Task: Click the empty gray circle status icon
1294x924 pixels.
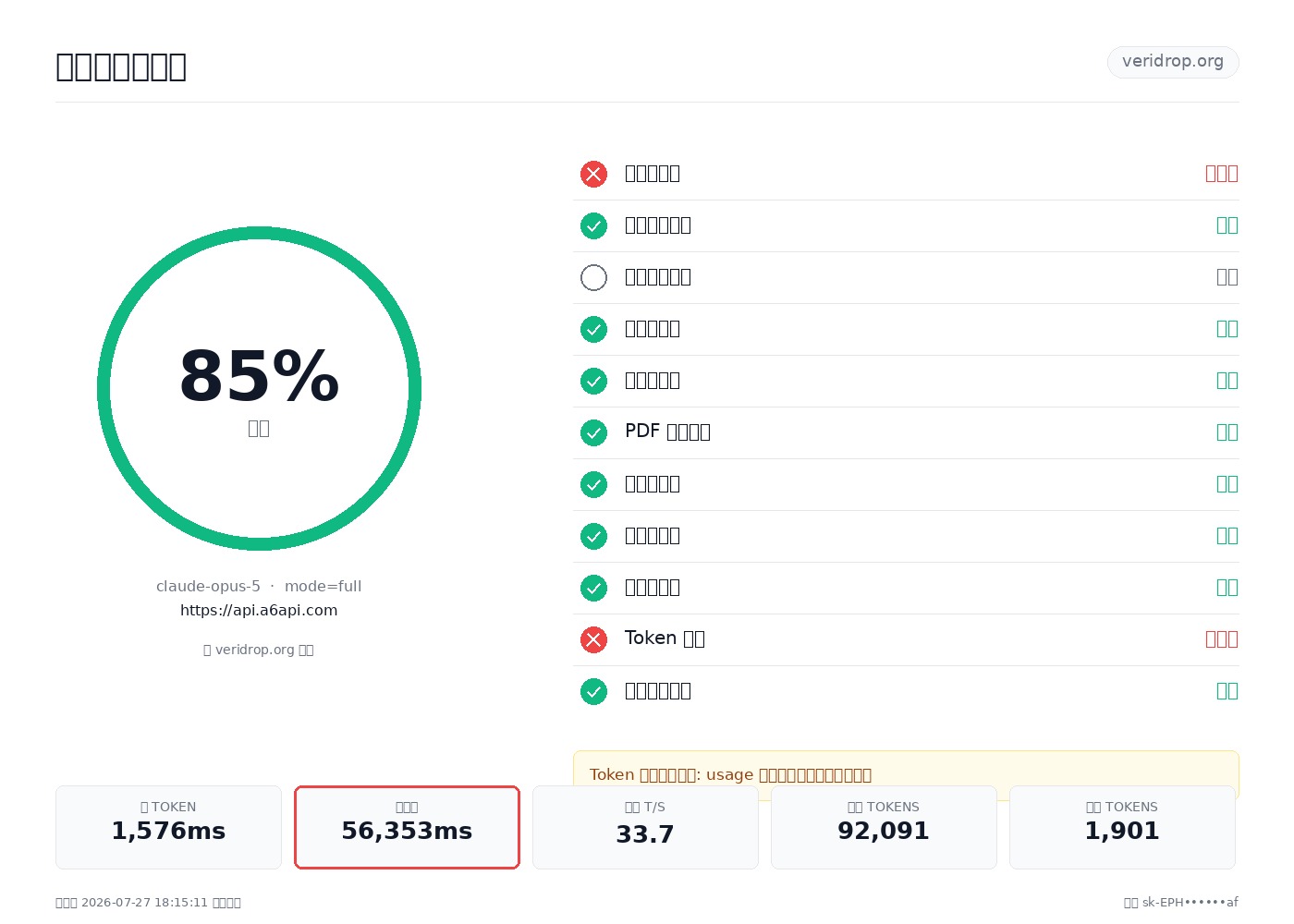Action: click(x=593, y=277)
